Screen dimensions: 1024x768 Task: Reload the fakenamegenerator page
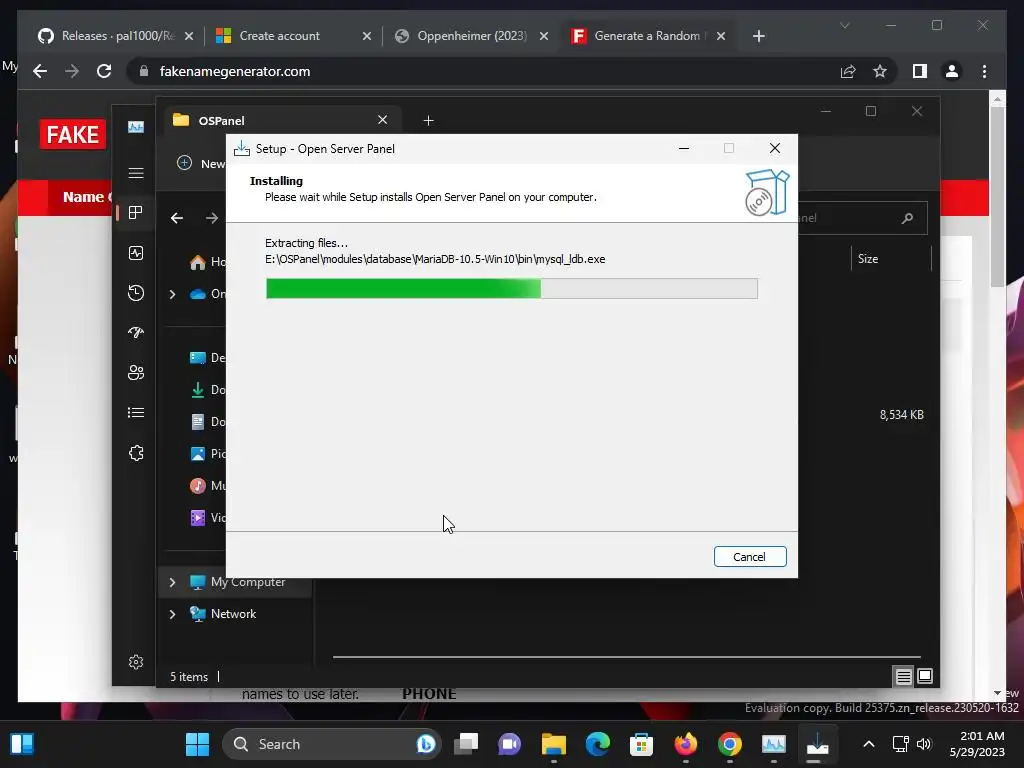(x=104, y=71)
